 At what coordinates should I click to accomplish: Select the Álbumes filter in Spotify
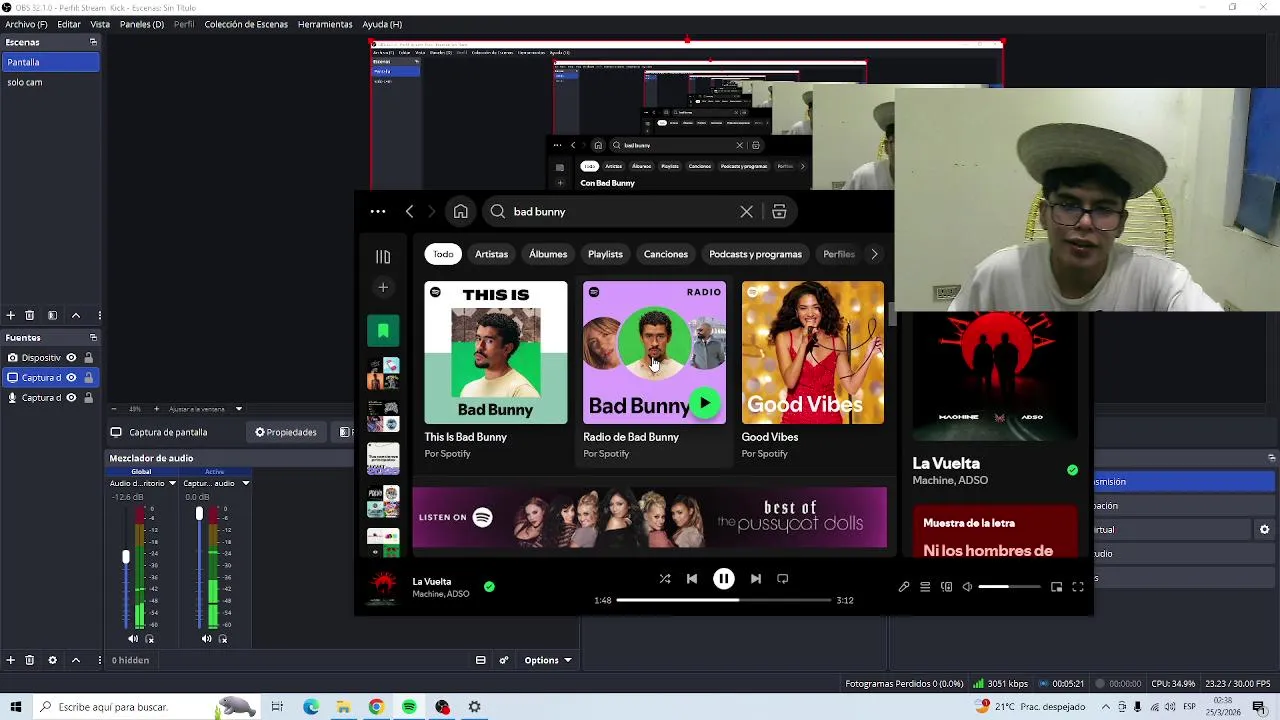[x=548, y=254]
